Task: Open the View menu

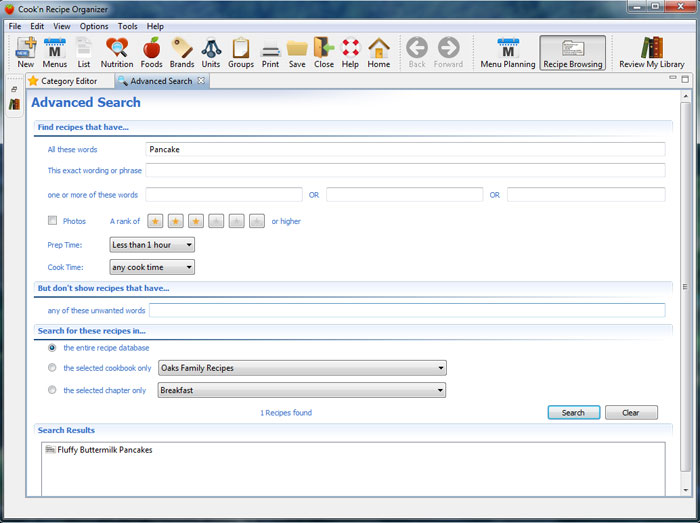Action: 62,26
